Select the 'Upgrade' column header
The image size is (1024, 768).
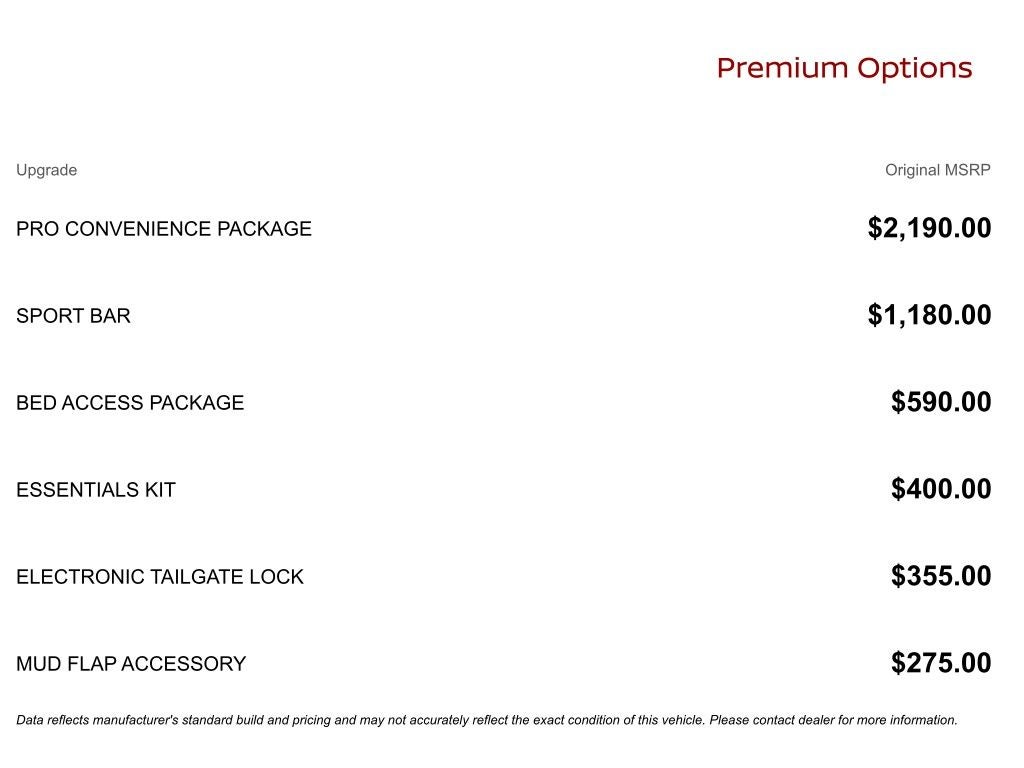pos(46,170)
